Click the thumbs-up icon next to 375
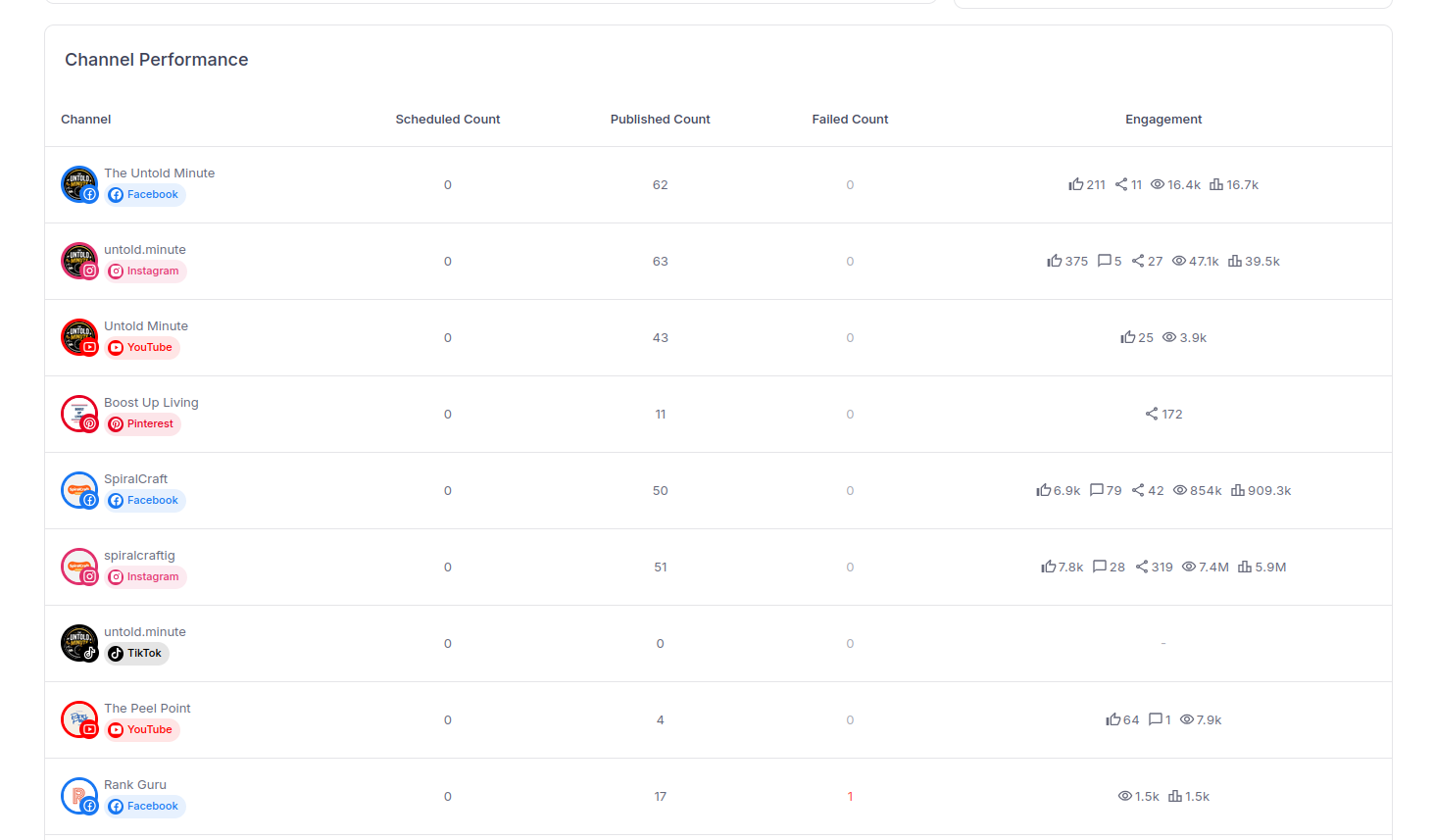 tap(1055, 261)
